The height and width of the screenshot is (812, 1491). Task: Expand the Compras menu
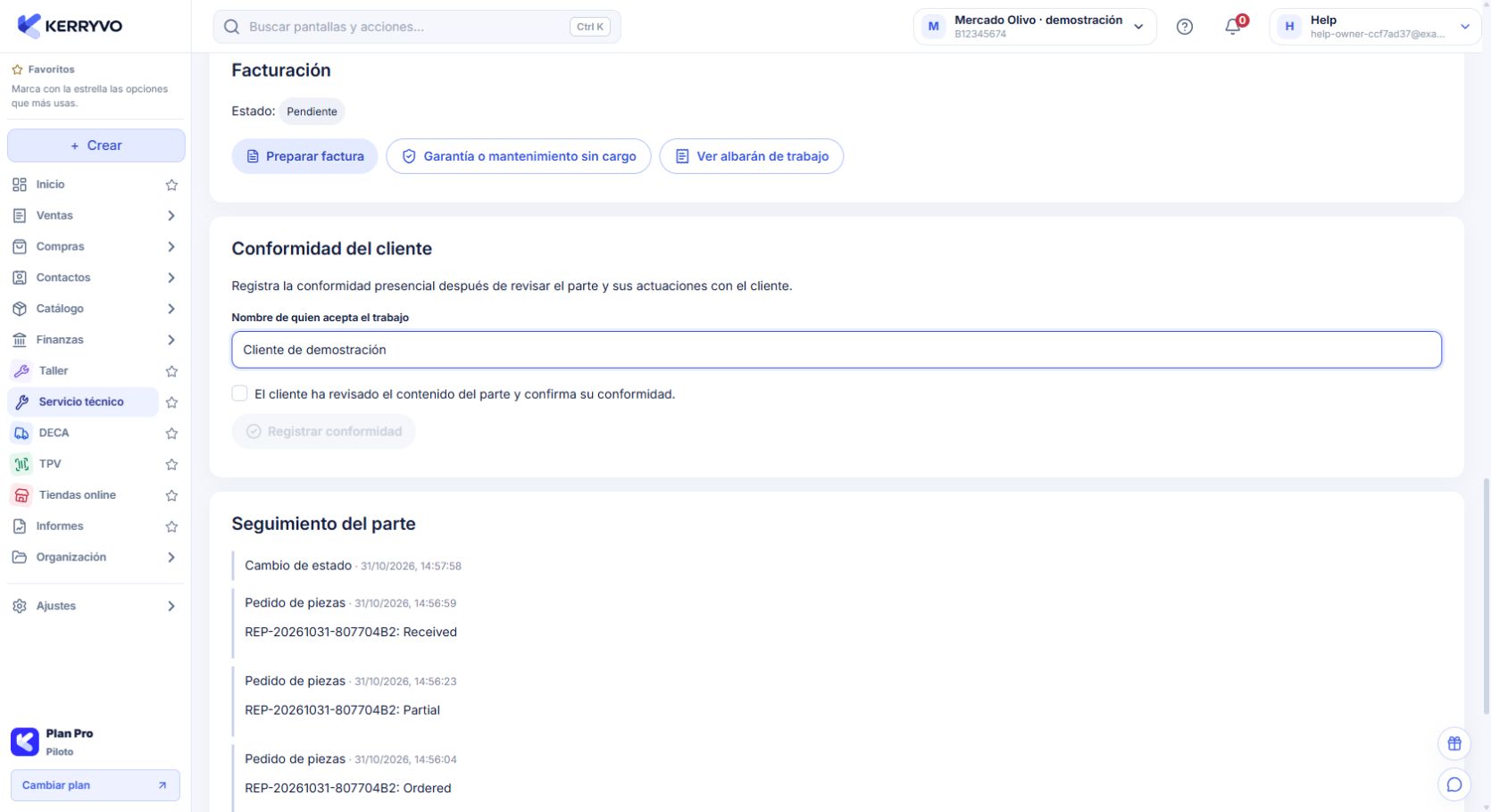click(x=96, y=246)
